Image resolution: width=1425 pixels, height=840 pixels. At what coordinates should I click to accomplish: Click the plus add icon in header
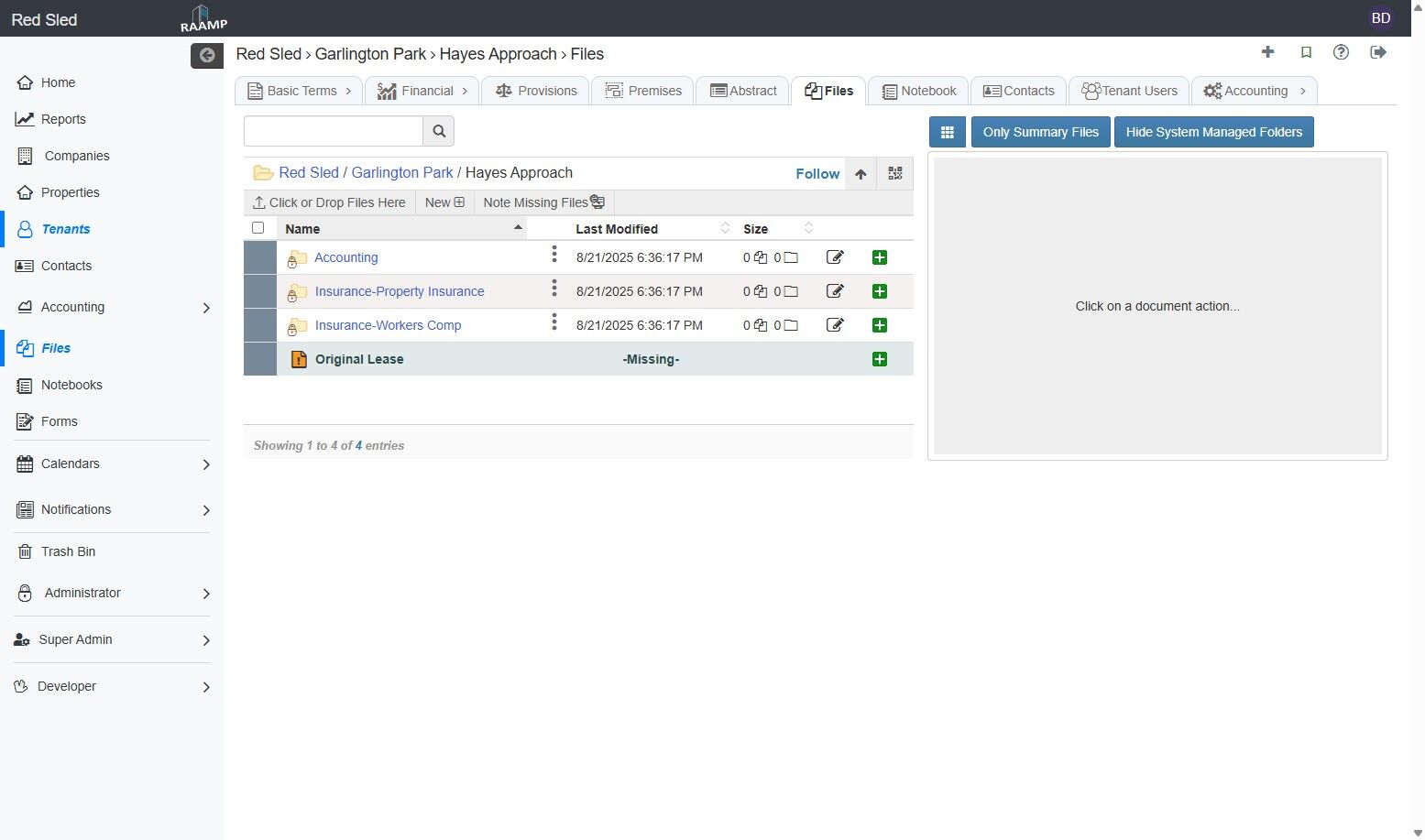tap(1268, 52)
